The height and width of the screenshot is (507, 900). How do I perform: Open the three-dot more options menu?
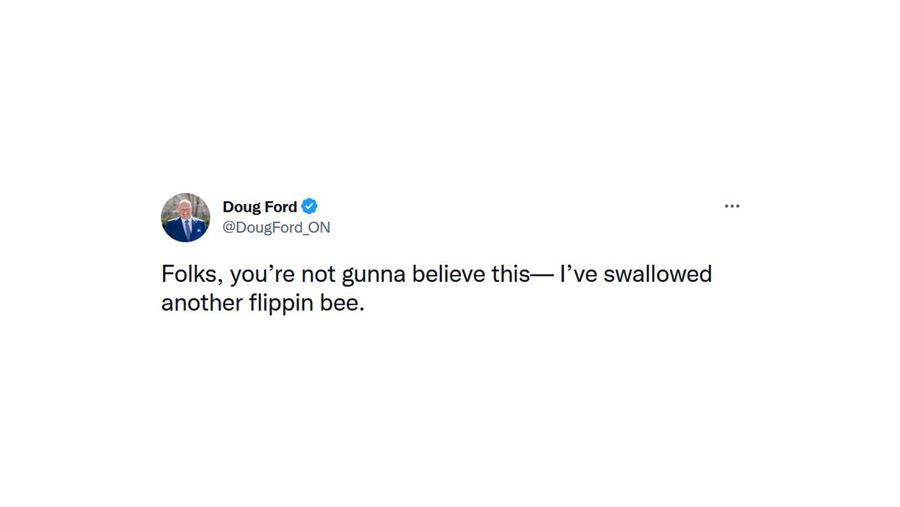coord(732,206)
